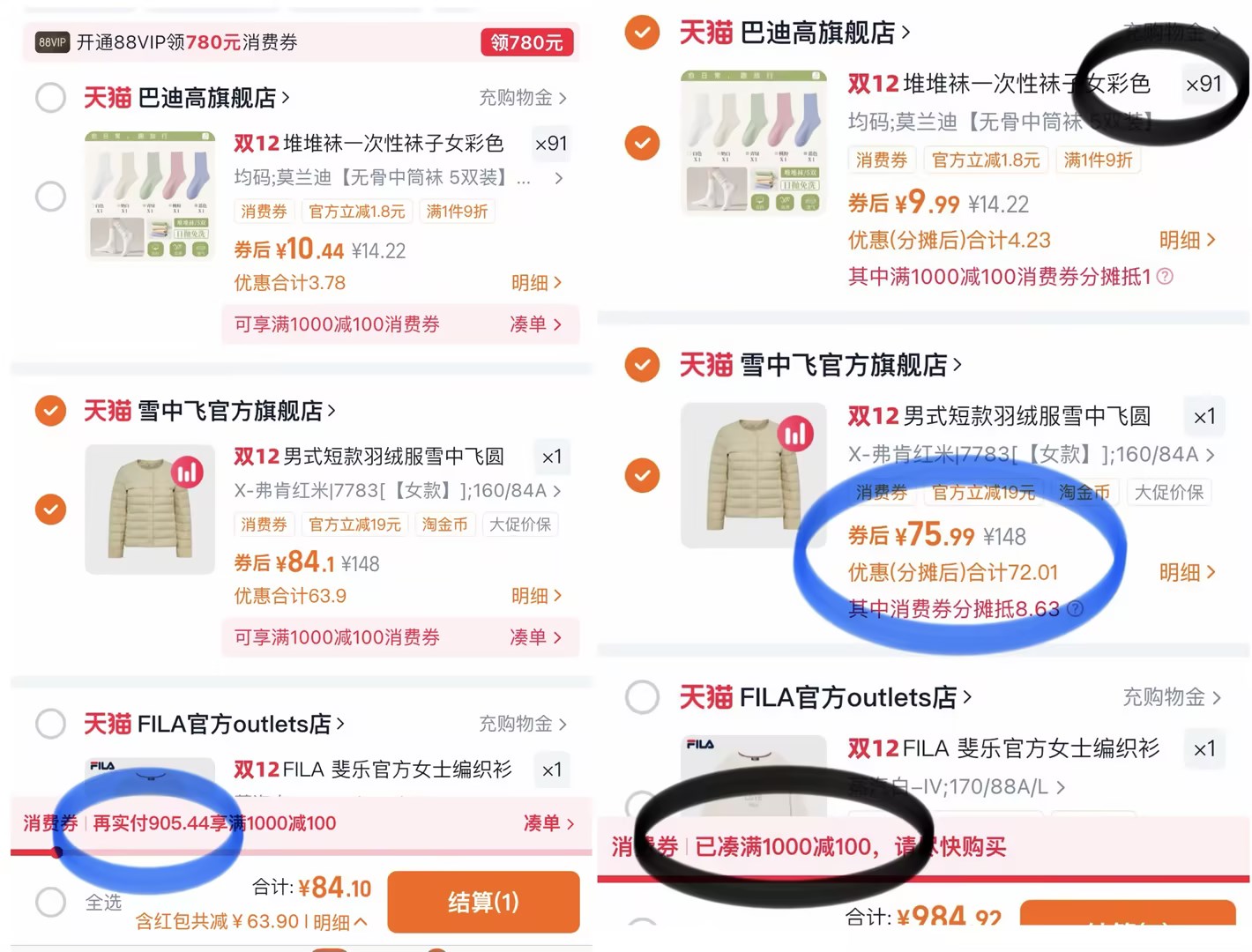Tap the 88VIP badge icon
1252x952 pixels.
point(52,42)
